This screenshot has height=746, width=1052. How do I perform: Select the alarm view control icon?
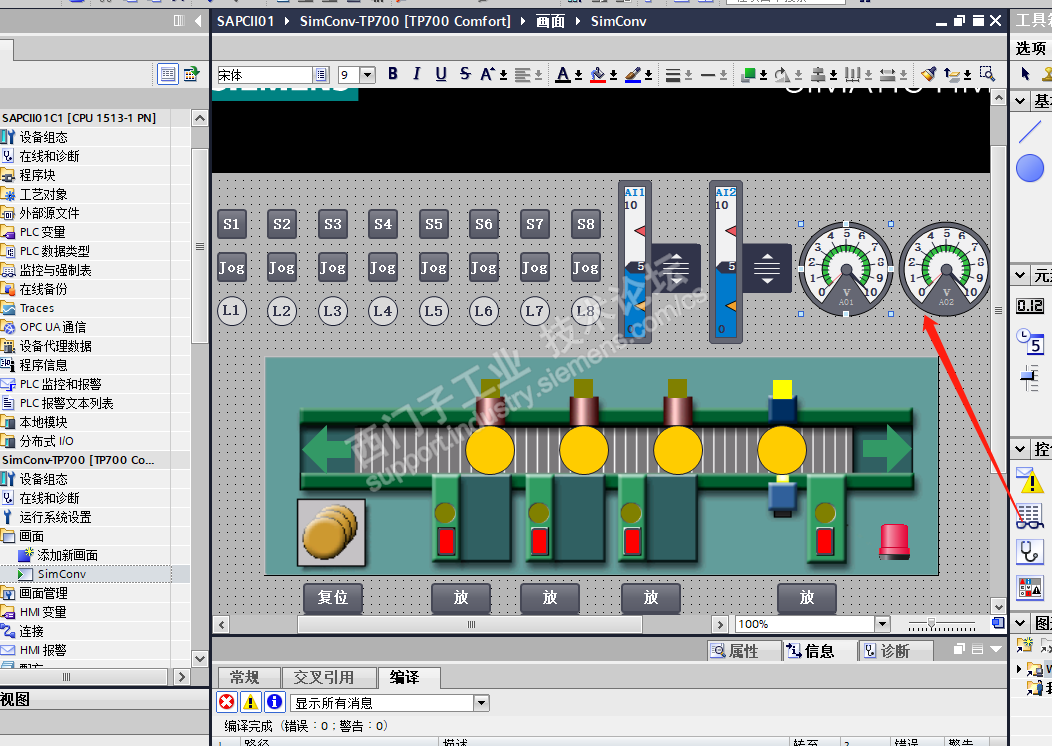pyautogui.click(x=1030, y=480)
